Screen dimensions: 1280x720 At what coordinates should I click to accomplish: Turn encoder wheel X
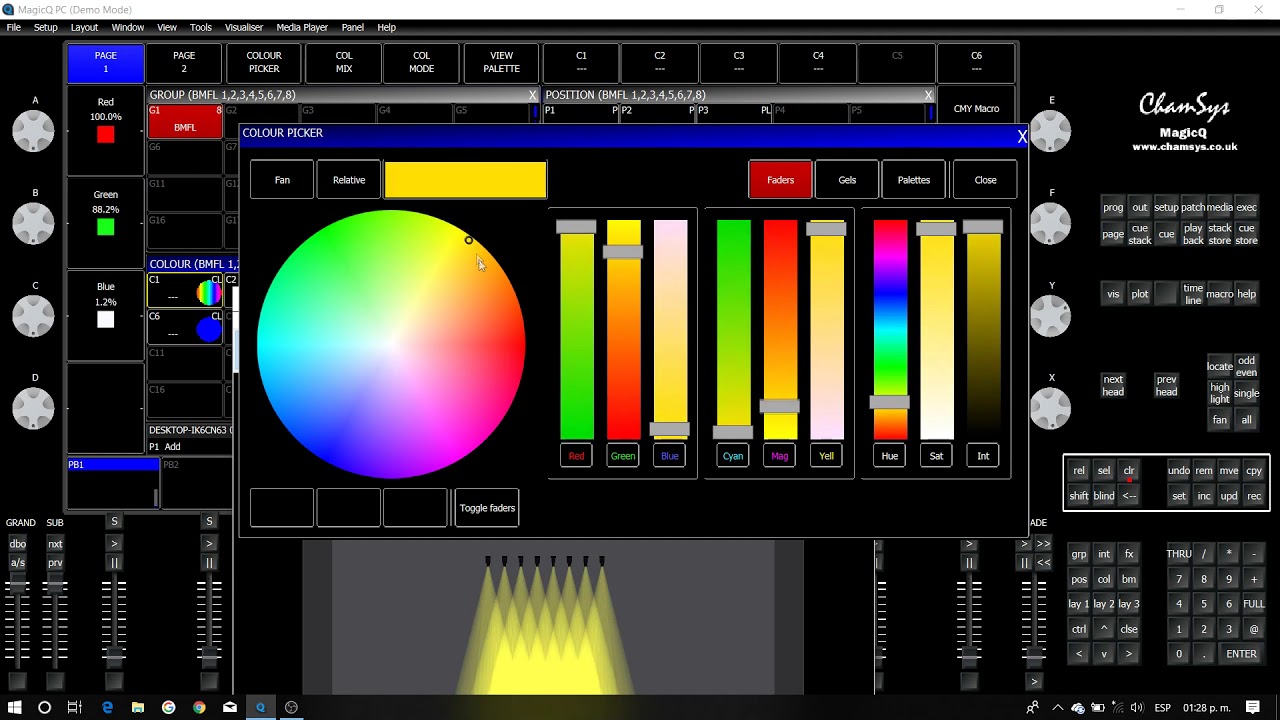(1050, 408)
